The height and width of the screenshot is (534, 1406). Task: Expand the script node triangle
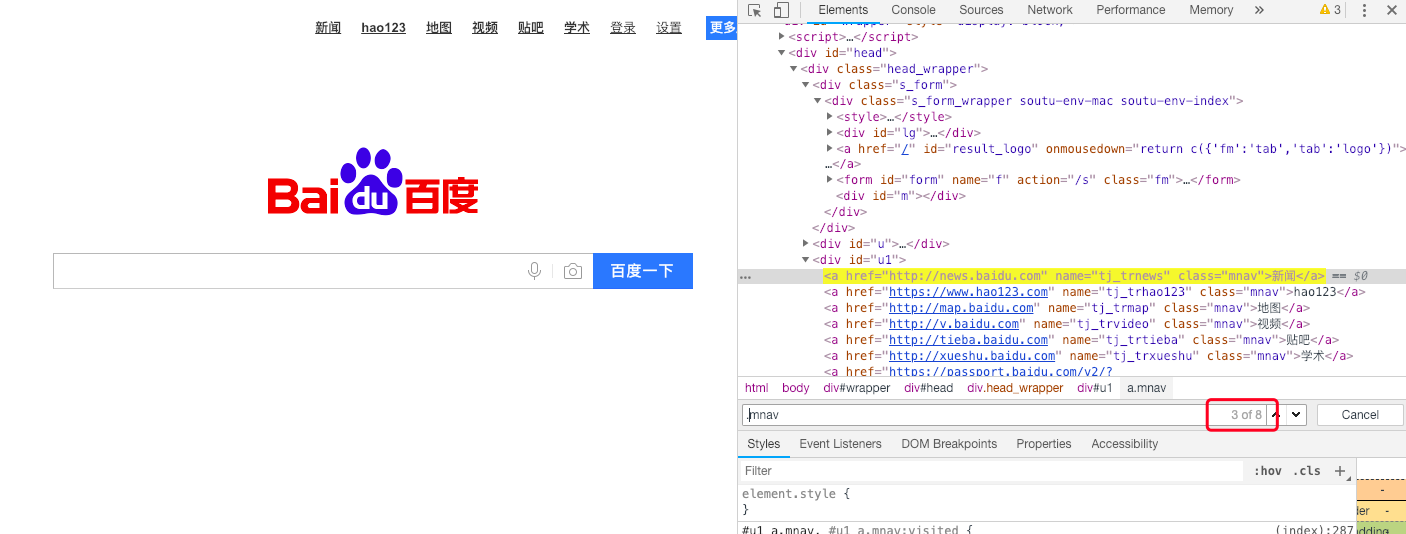click(782, 36)
